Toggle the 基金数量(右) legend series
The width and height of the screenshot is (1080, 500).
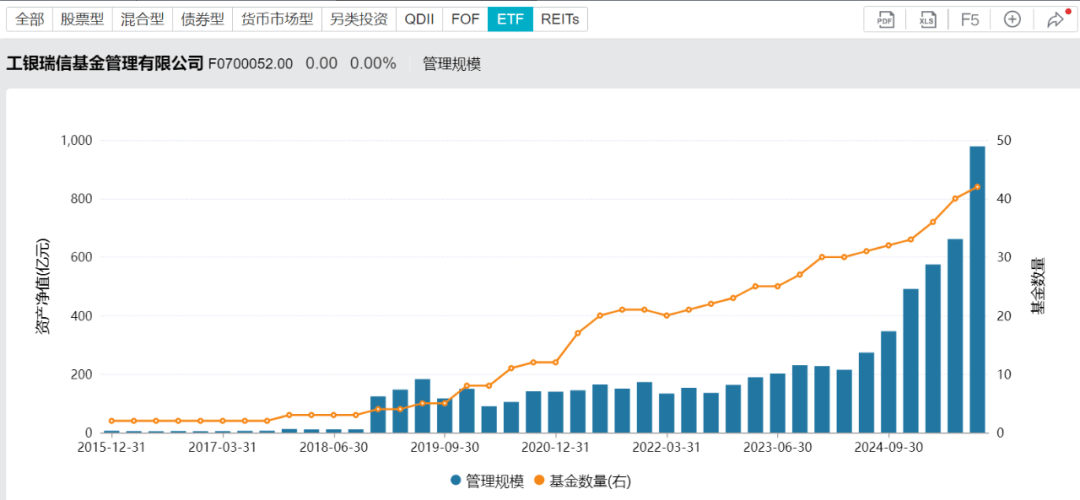click(583, 481)
